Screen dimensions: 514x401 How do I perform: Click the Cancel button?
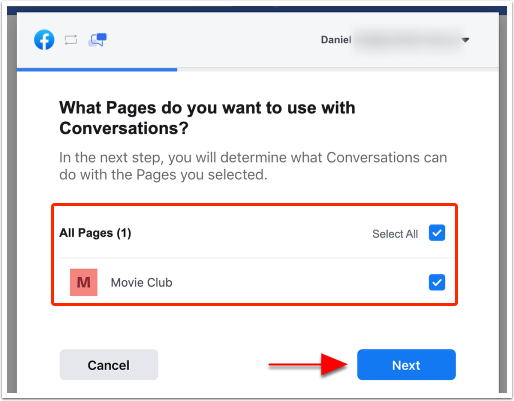tap(109, 365)
